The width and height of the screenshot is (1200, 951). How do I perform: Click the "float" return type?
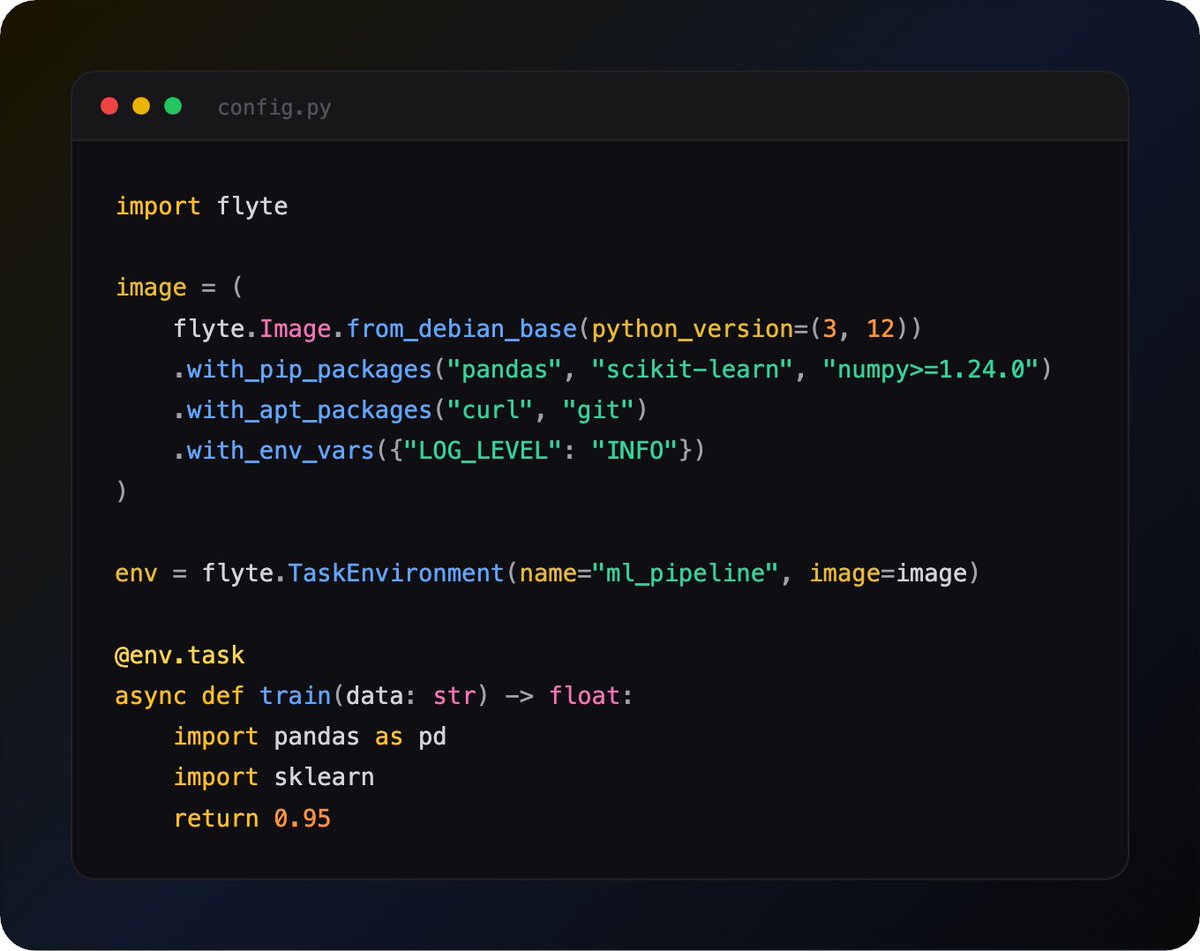[x=584, y=695]
